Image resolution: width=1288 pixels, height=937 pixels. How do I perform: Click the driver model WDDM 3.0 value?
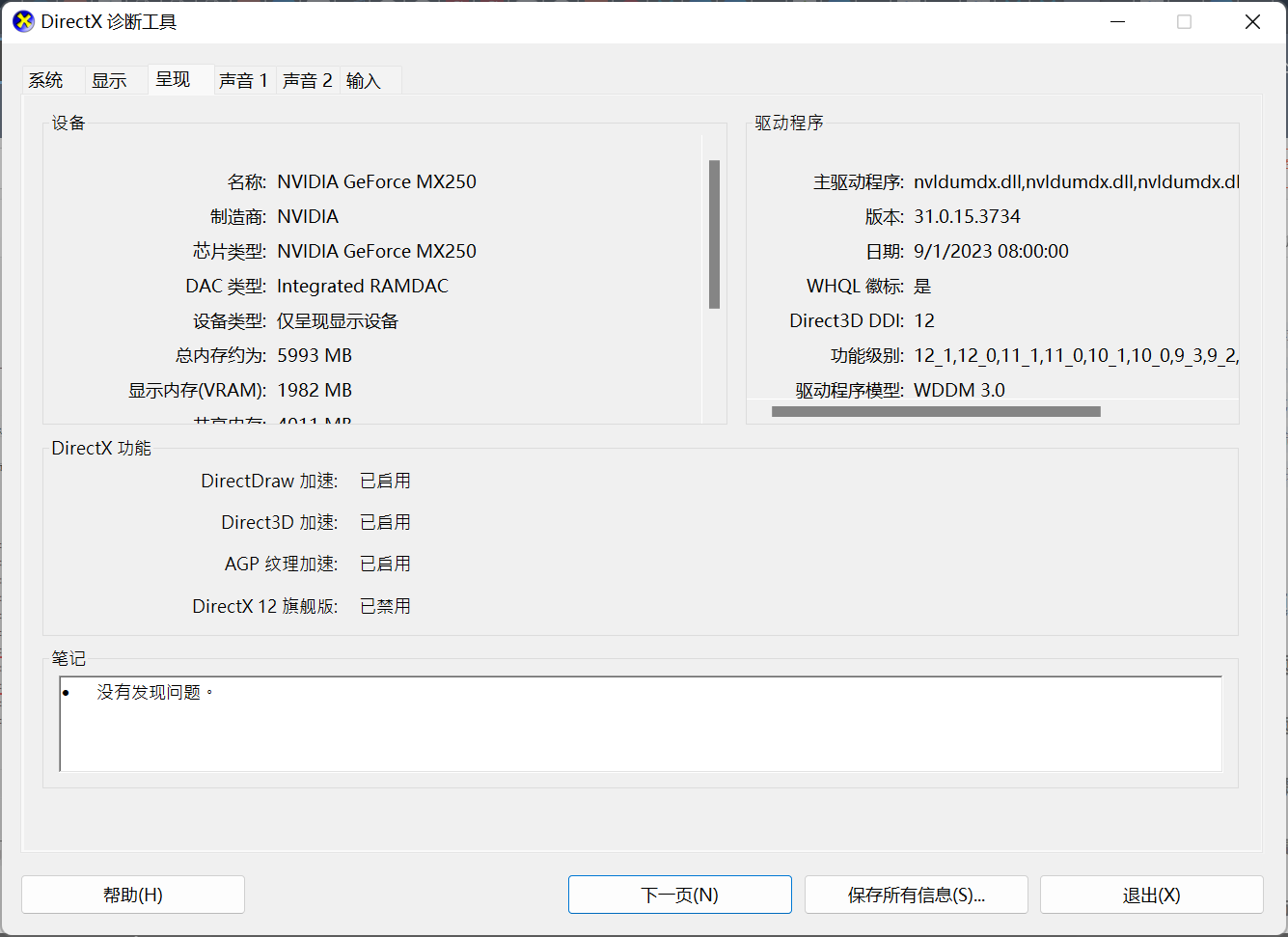[x=959, y=390]
